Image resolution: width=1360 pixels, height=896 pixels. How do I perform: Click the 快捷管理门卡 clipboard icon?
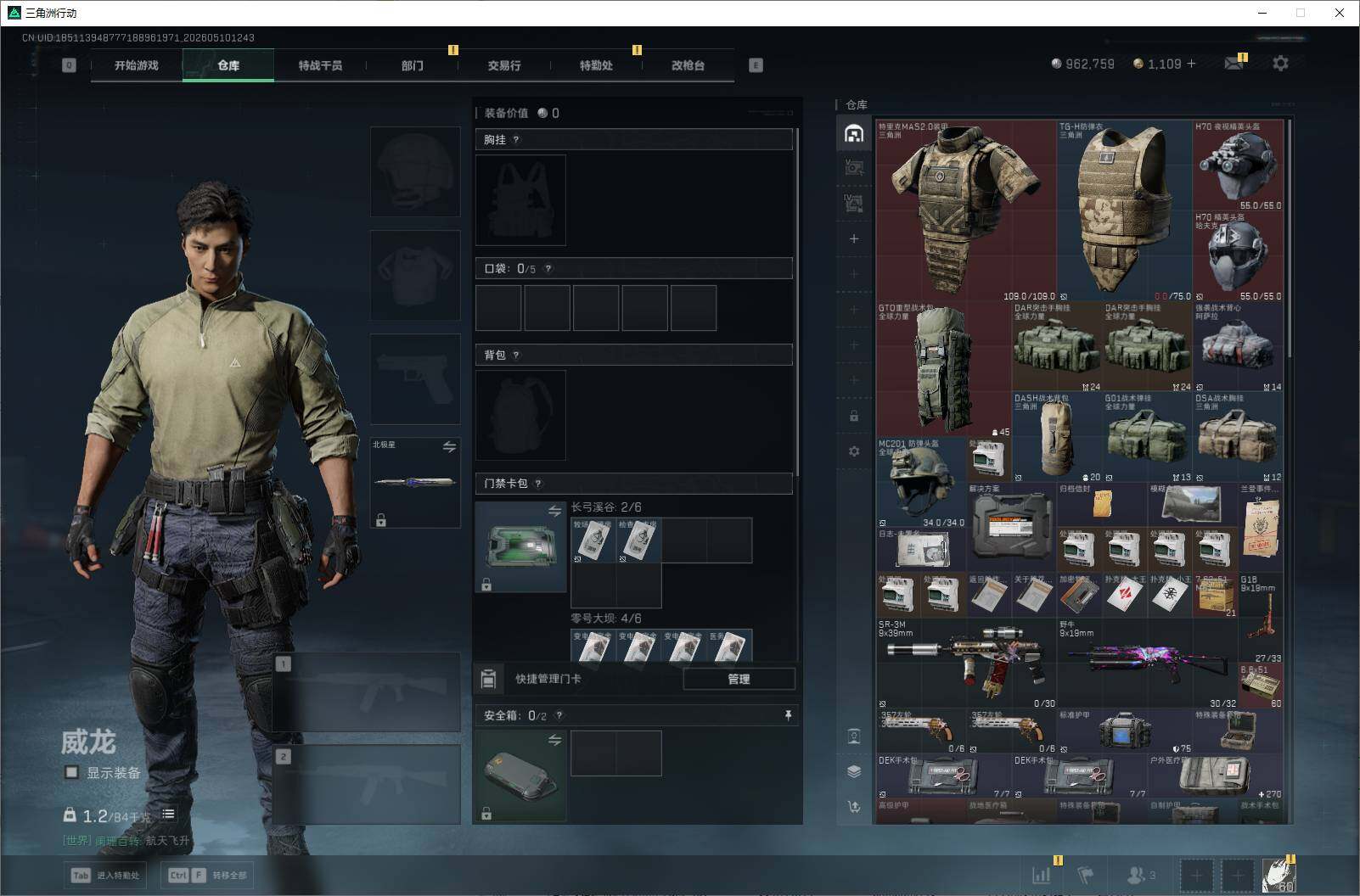pyautogui.click(x=488, y=679)
